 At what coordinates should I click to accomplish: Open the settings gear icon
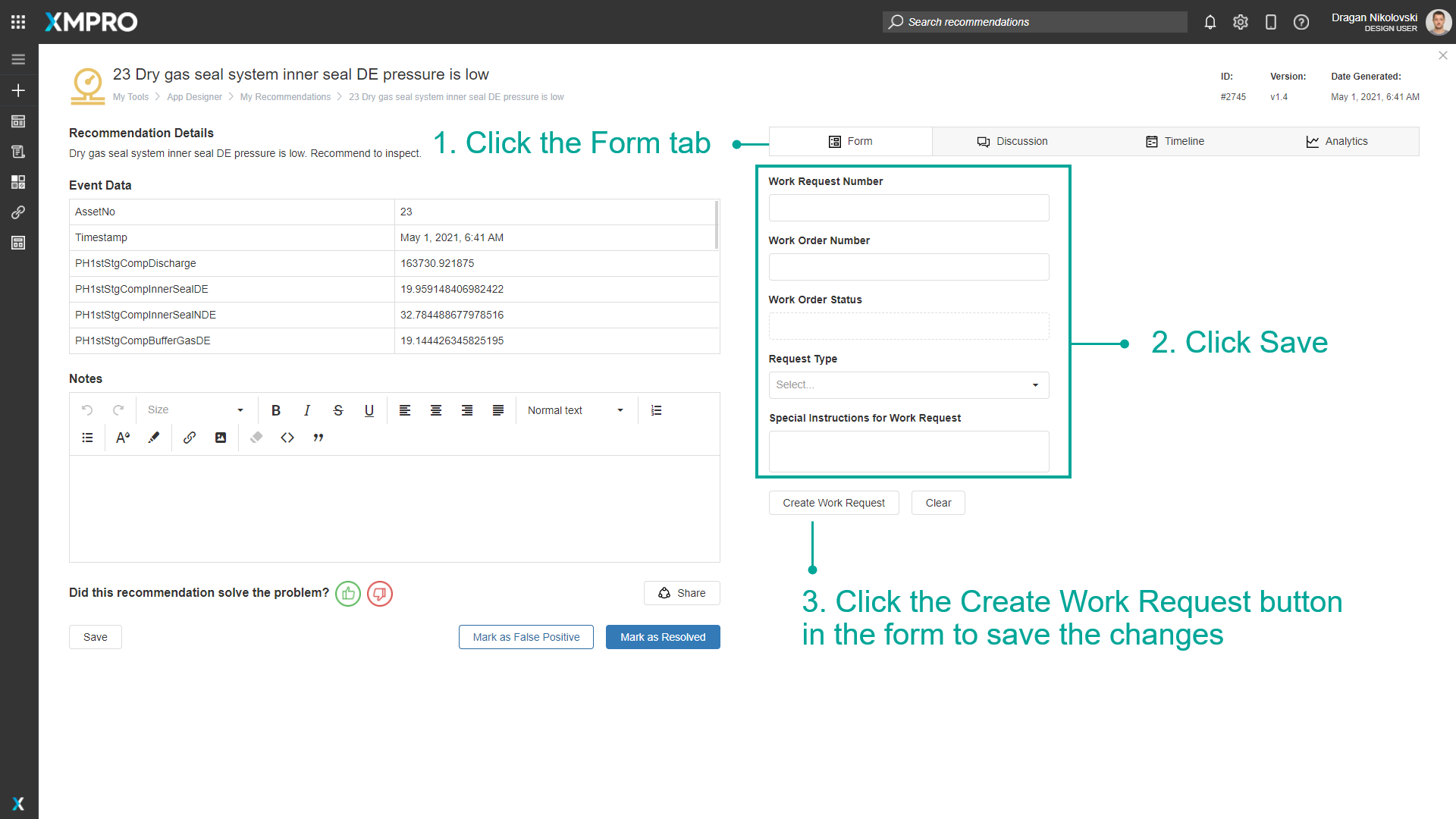coord(1241,22)
